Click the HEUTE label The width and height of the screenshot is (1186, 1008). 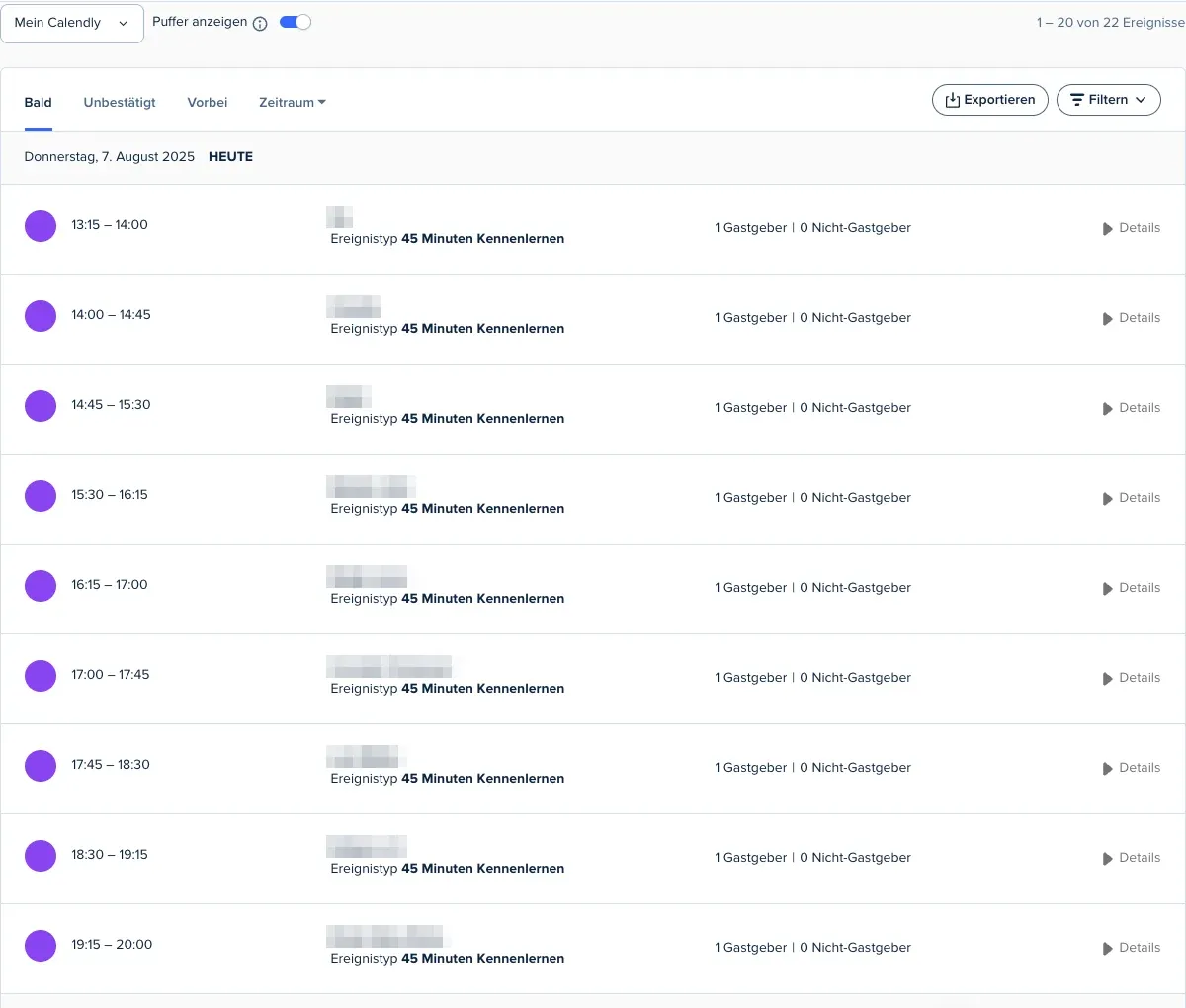(231, 157)
